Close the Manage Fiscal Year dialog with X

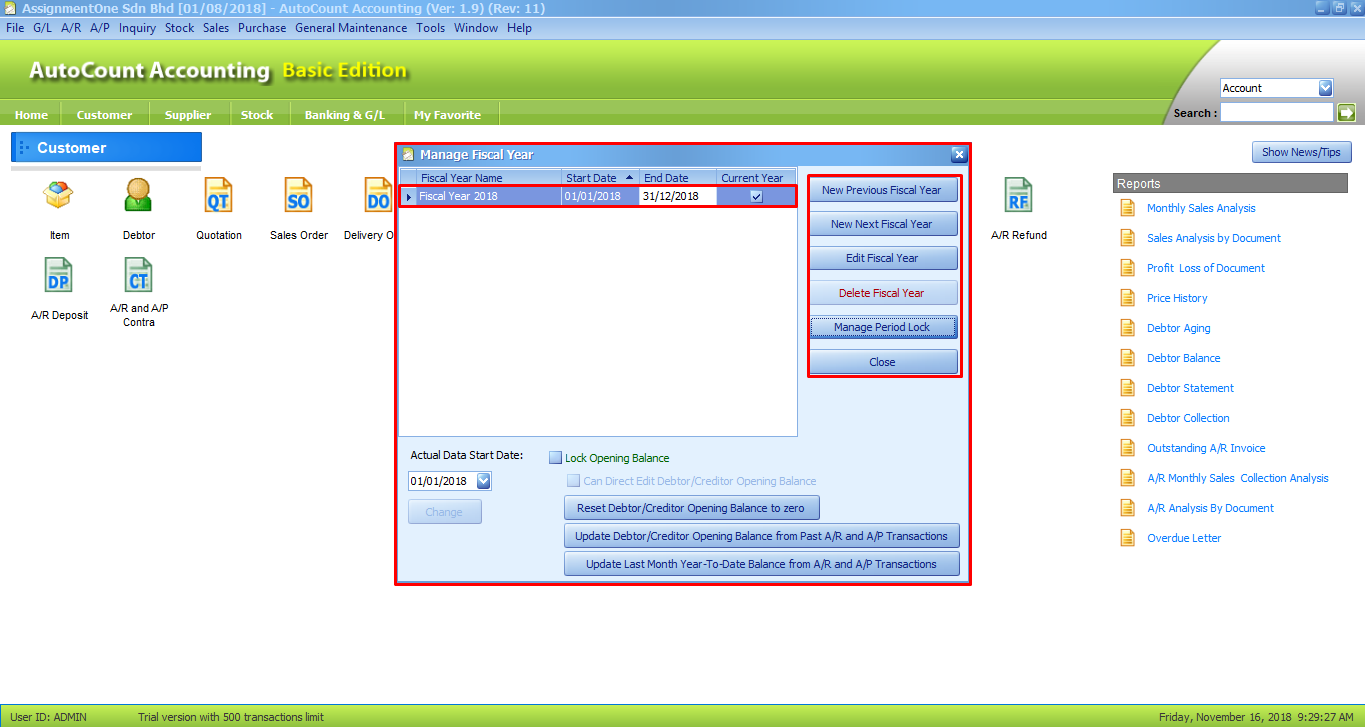click(958, 155)
